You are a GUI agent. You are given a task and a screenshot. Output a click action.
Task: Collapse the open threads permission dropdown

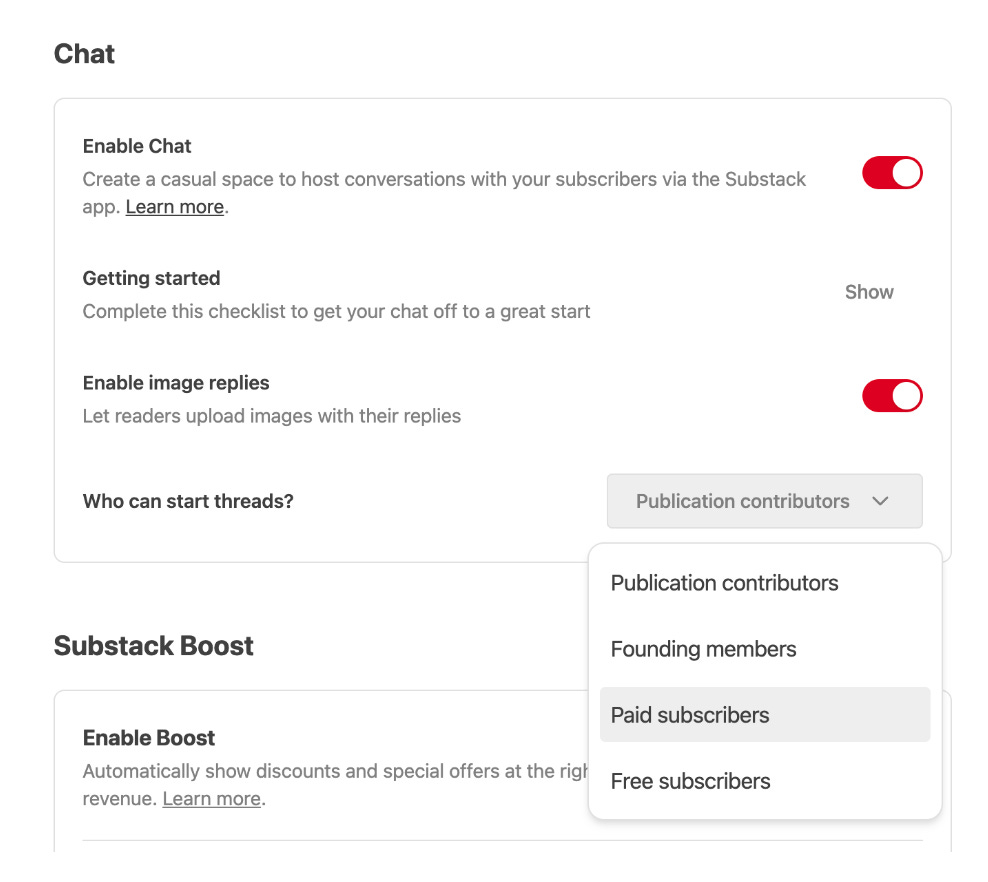tap(764, 501)
